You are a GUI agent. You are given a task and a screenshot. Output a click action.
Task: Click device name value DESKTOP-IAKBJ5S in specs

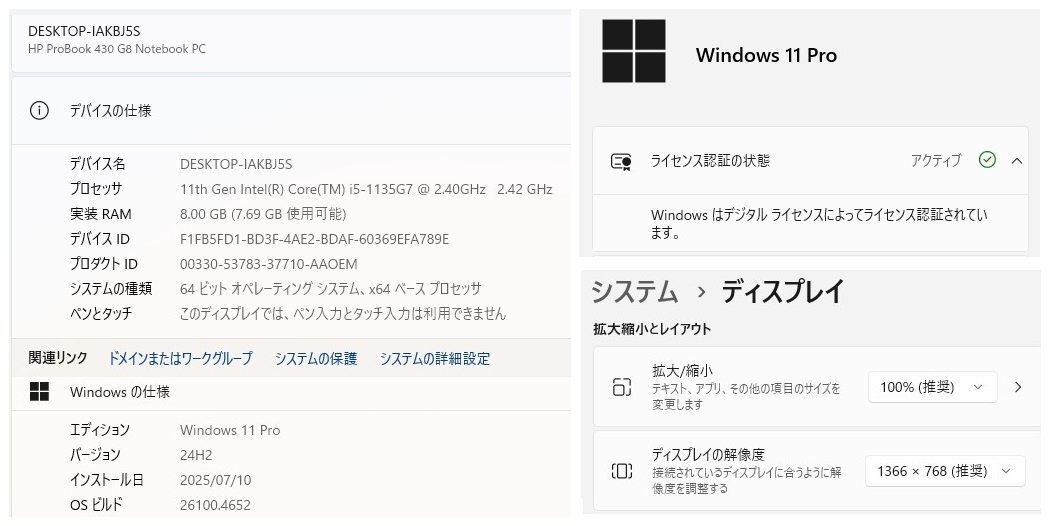pyautogui.click(x=236, y=164)
